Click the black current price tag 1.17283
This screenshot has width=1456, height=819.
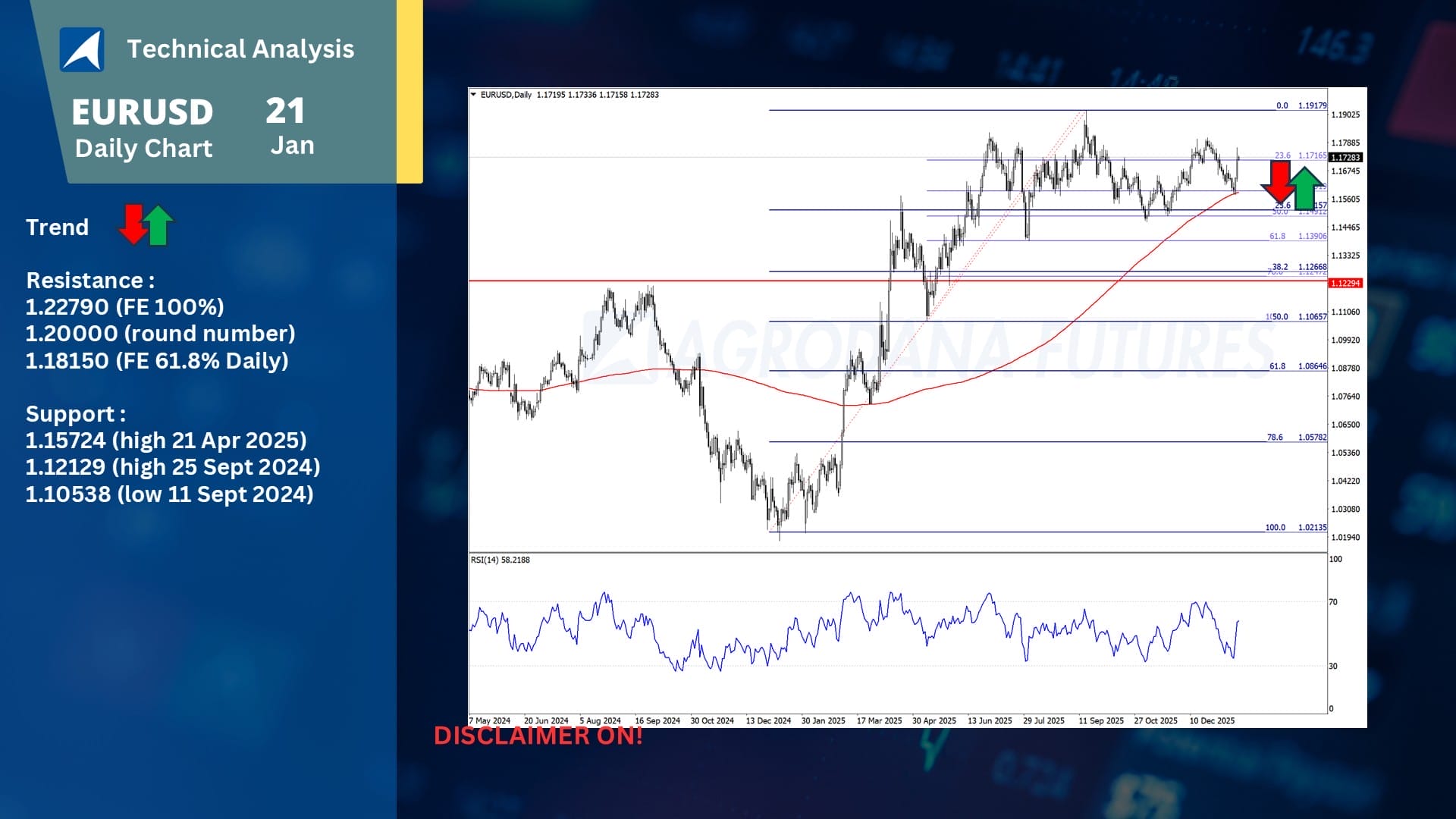pyautogui.click(x=1345, y=158)
